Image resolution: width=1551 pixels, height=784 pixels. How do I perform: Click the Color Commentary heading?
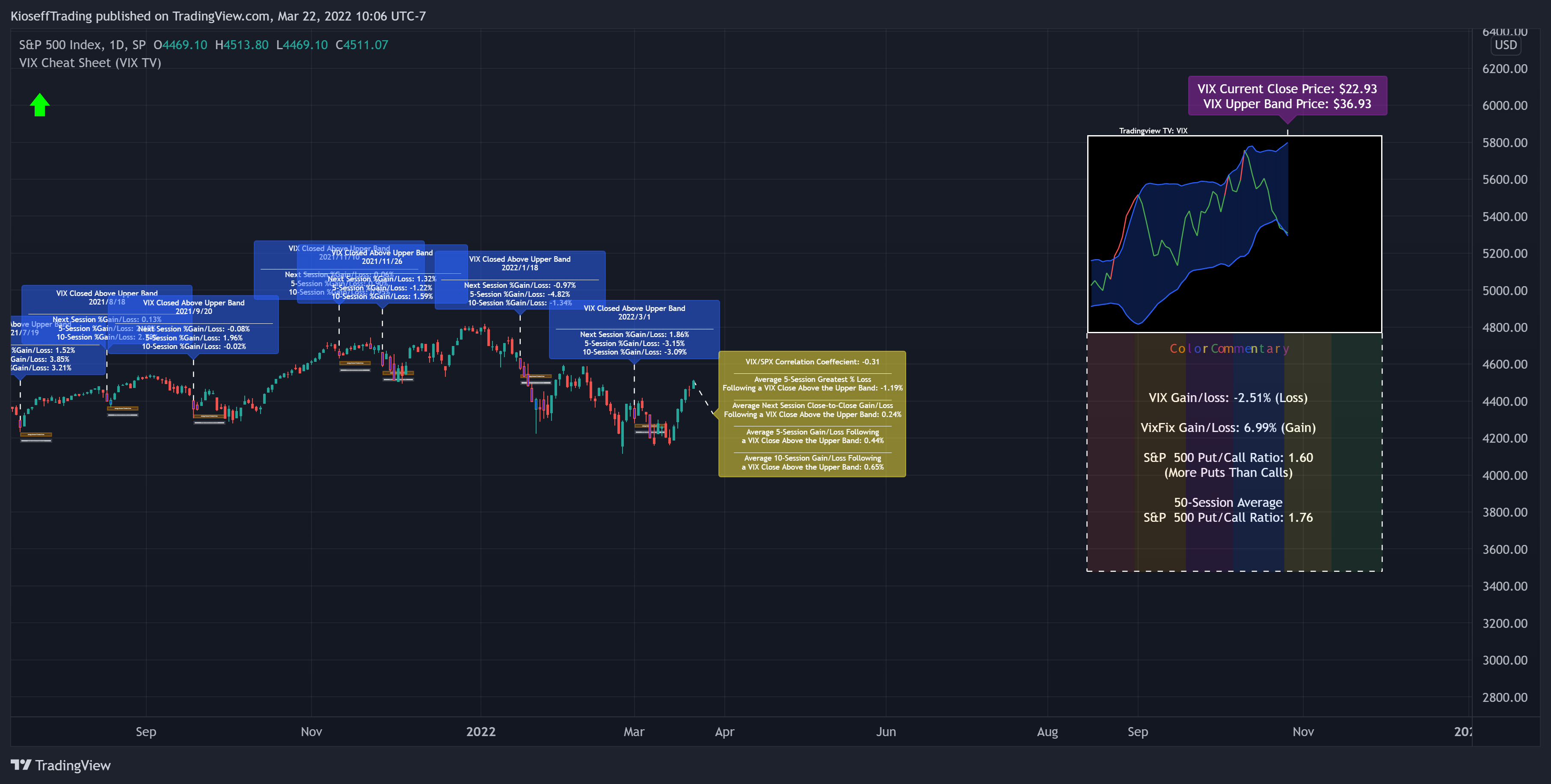[x=1229, y=349]
